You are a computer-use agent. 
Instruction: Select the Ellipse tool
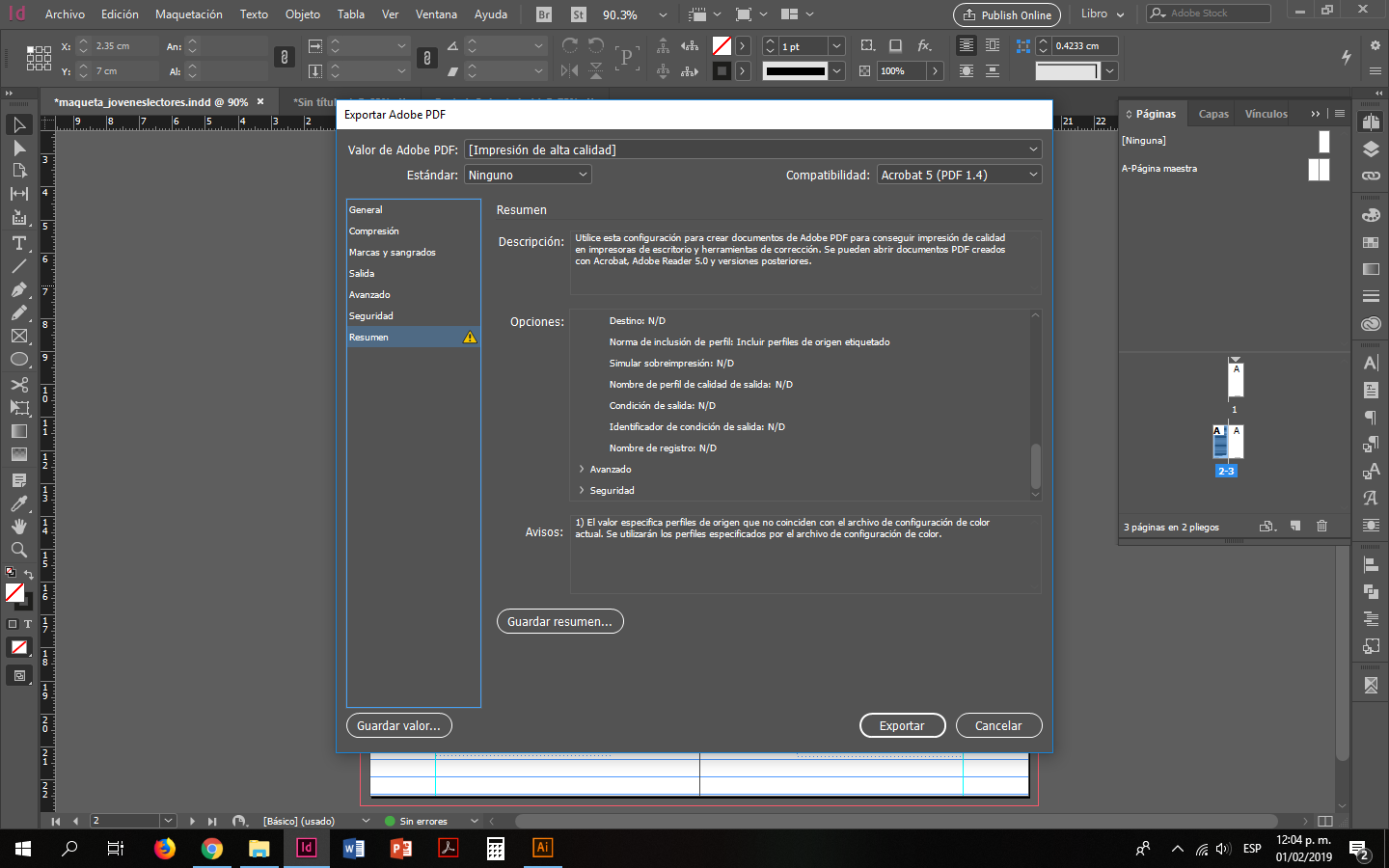pos(19,359)
